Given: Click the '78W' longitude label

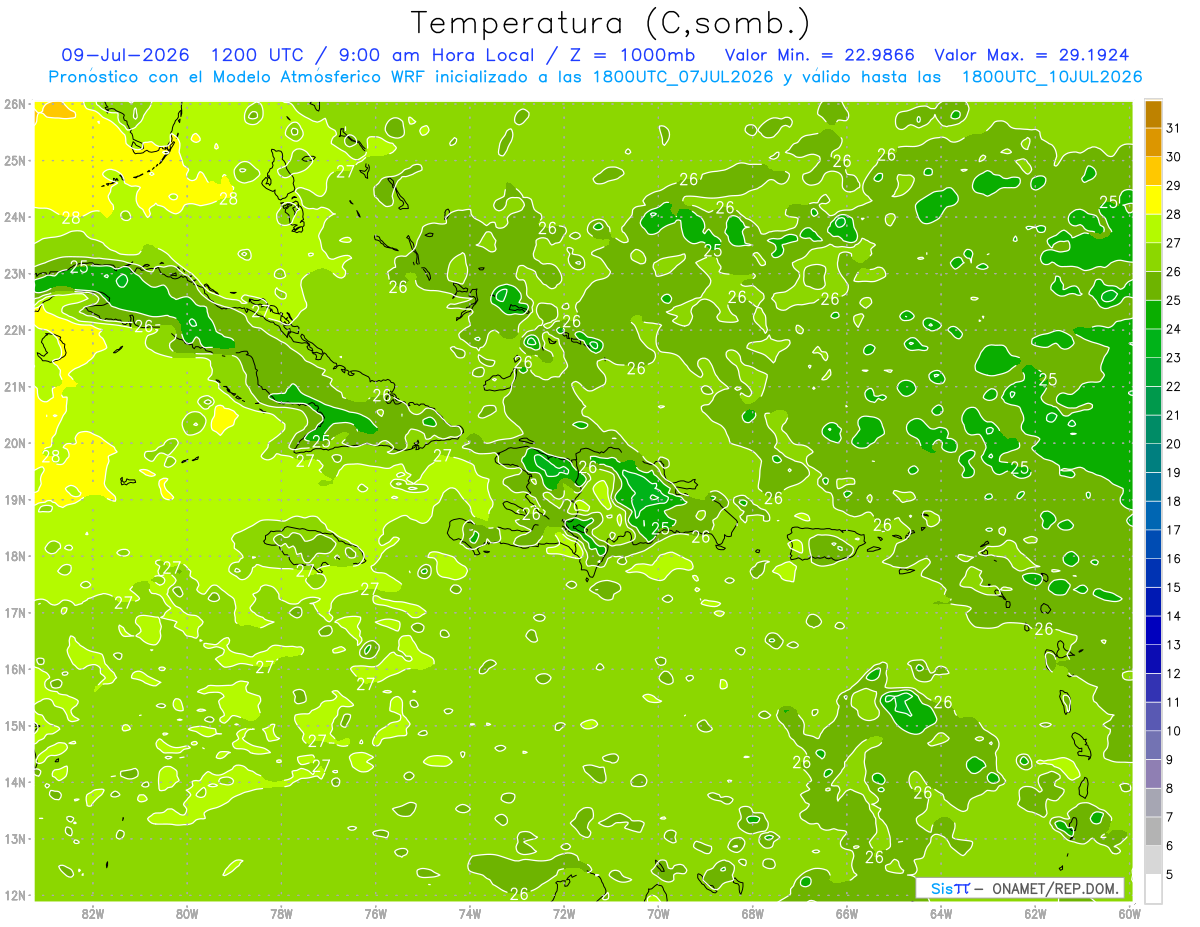Looking at the screenshot, I should tap(281, 912).
